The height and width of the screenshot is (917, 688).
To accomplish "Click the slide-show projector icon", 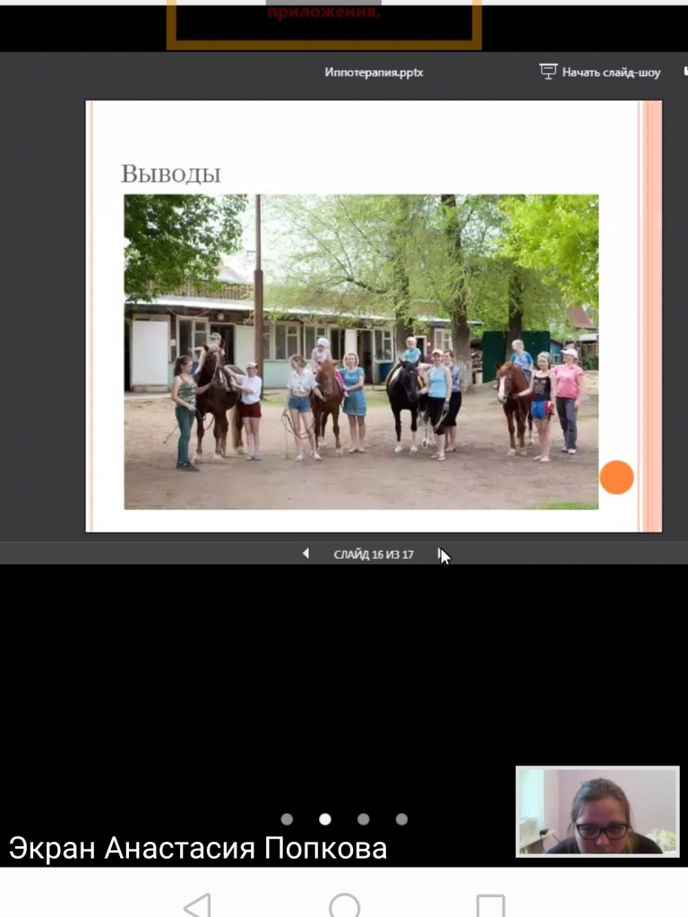I will point(548,72).
